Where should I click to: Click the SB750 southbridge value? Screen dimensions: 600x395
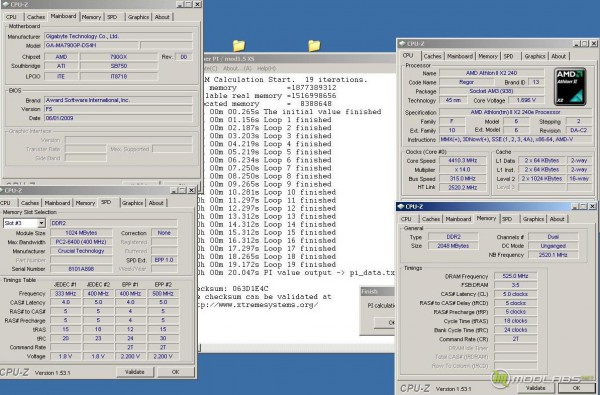tap(119, 66)
